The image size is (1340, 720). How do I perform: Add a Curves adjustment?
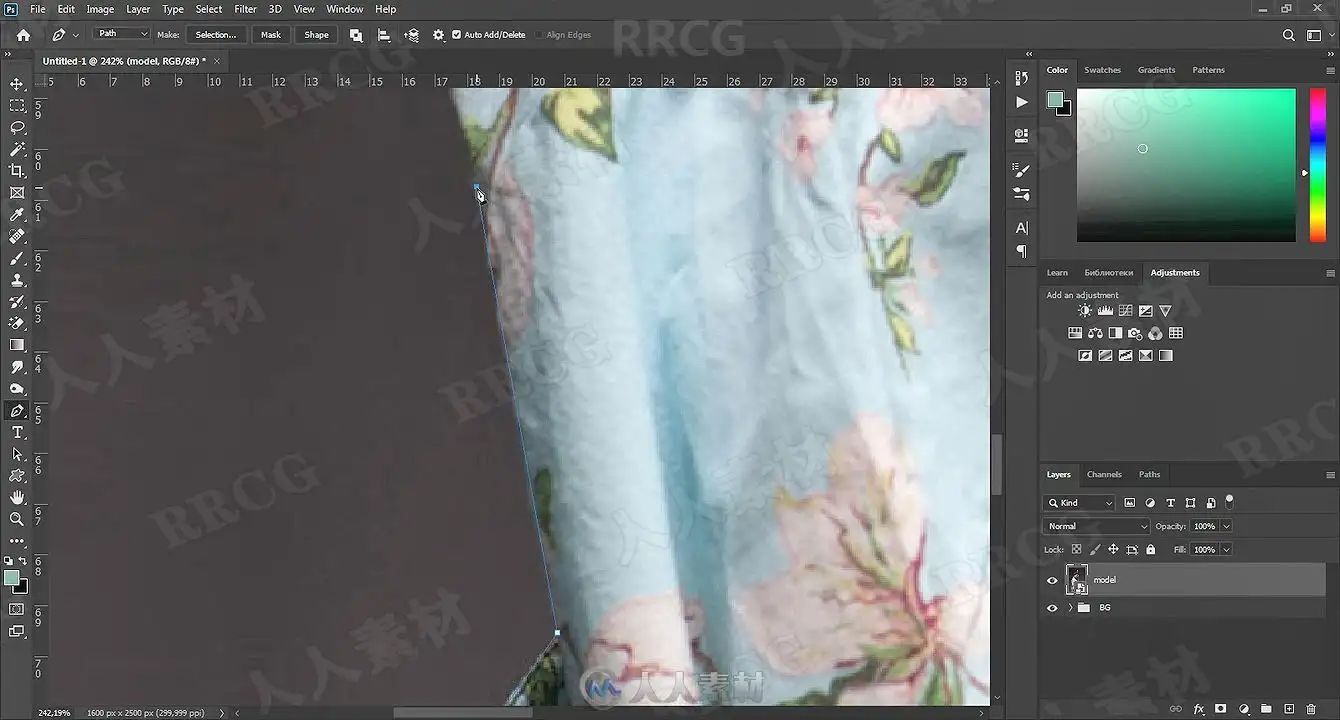[x=1125, y=311]
